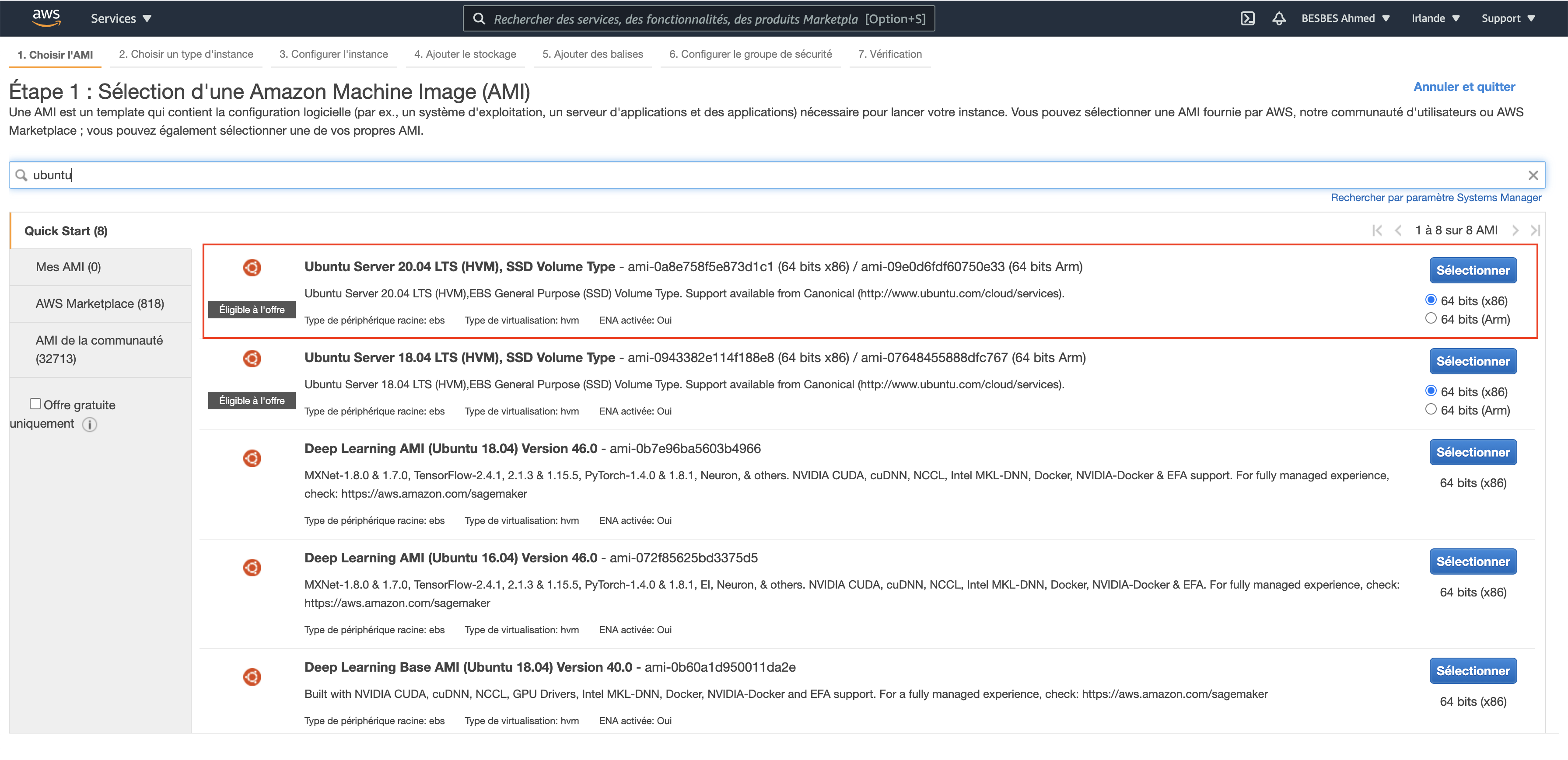
Task: Open the notifications bell icon
Action: (x=1278, y=18)
